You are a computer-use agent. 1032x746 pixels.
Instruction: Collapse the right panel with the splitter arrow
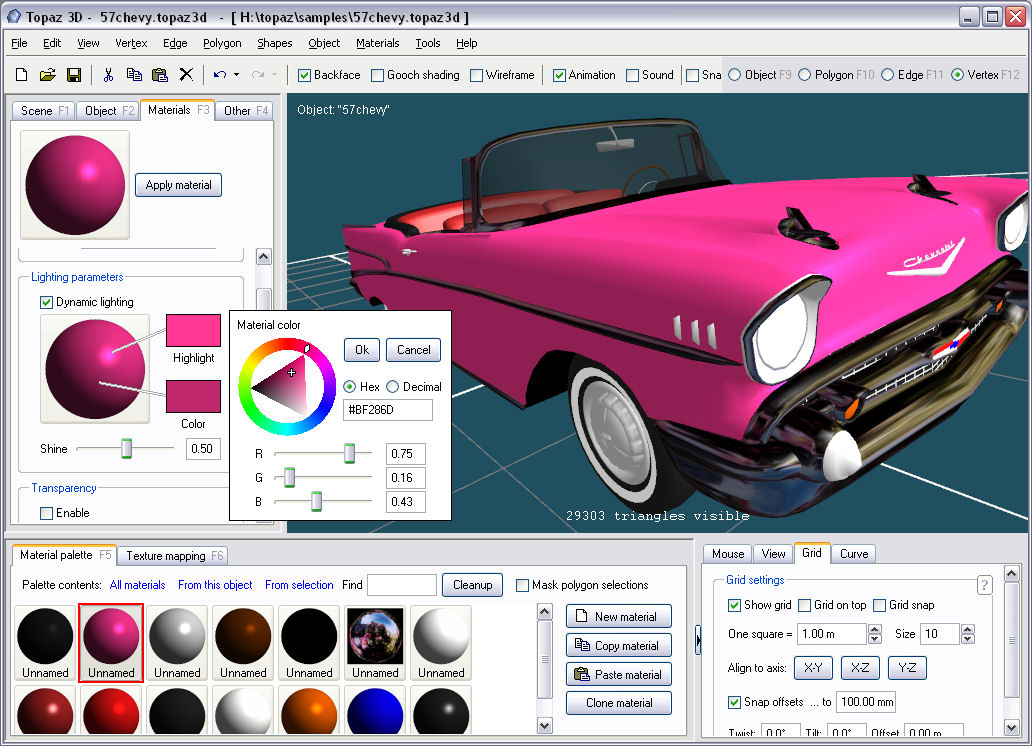point(698,638)
